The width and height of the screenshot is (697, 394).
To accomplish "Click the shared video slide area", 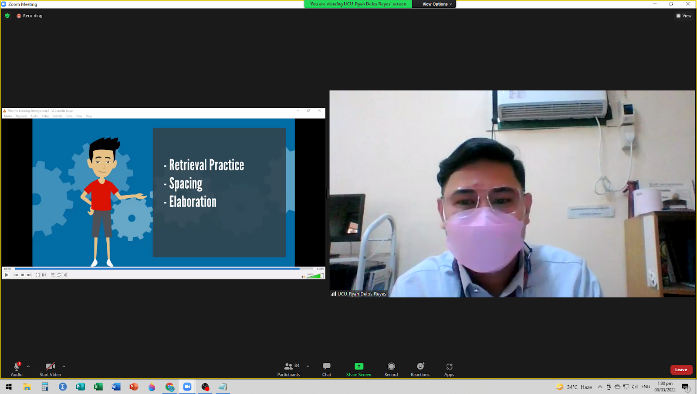I will coord(164,193).
